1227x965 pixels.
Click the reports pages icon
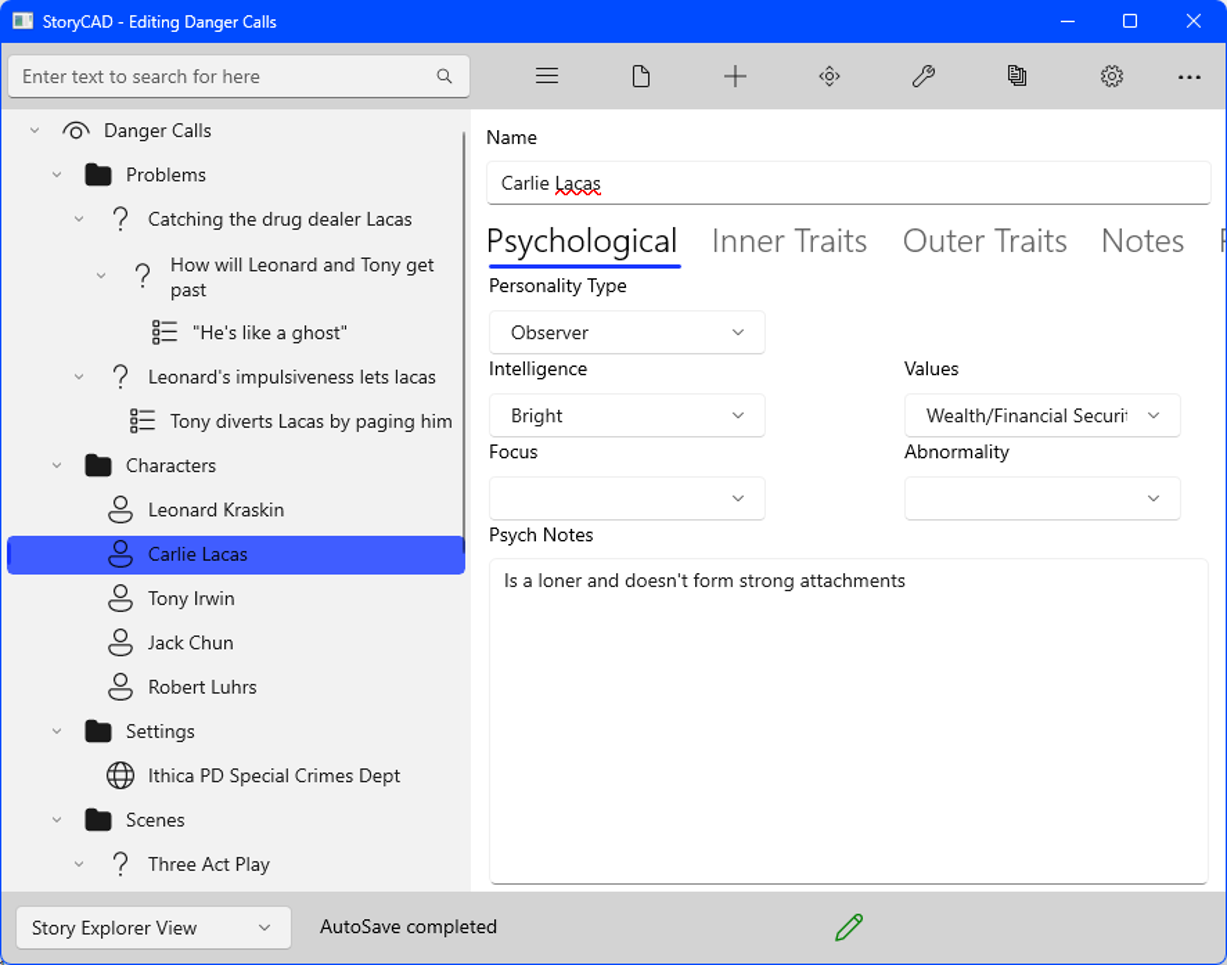tap(1017, 77)
